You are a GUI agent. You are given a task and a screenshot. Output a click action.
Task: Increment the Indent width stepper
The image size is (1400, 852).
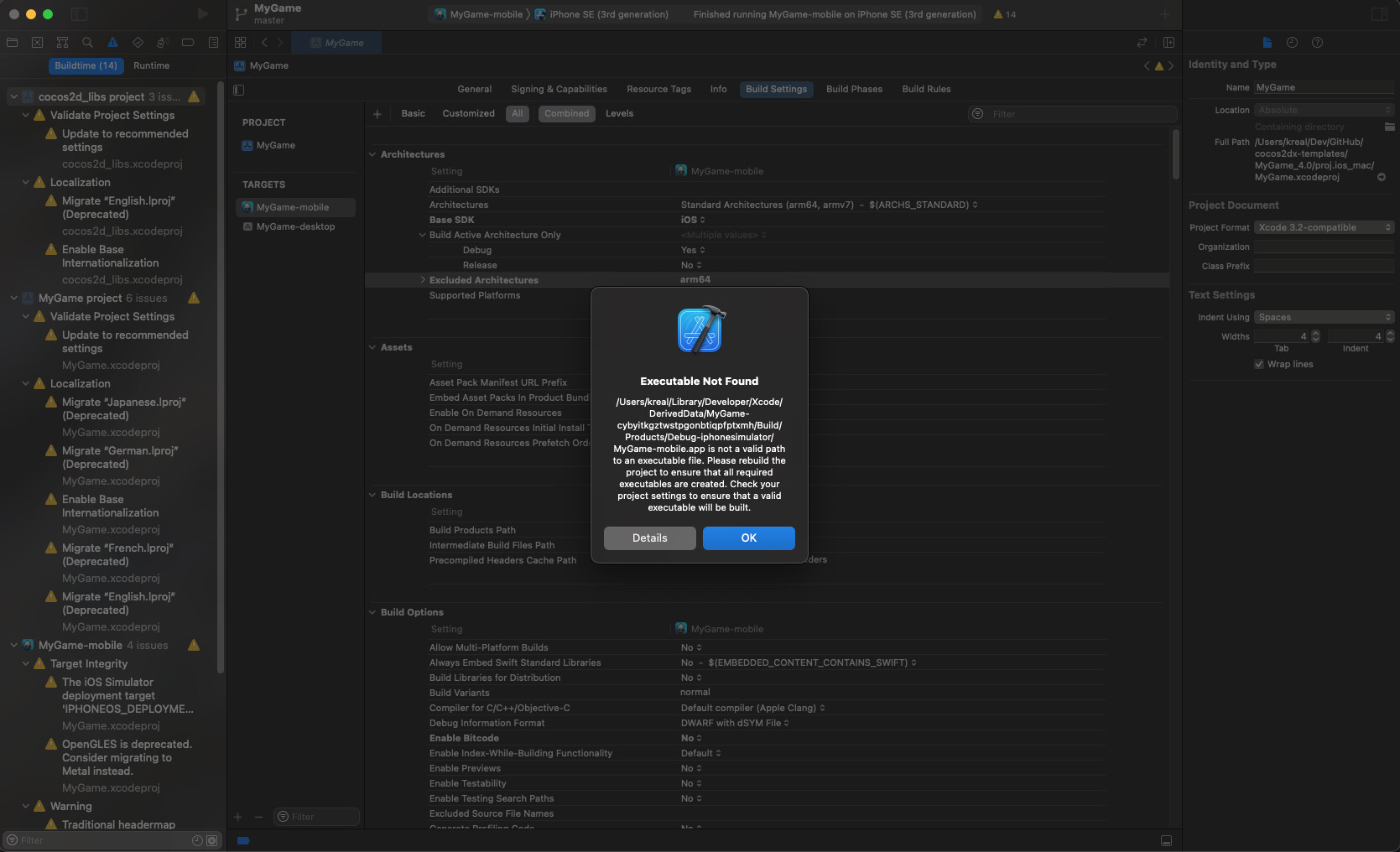click(x=1390, y=333)
